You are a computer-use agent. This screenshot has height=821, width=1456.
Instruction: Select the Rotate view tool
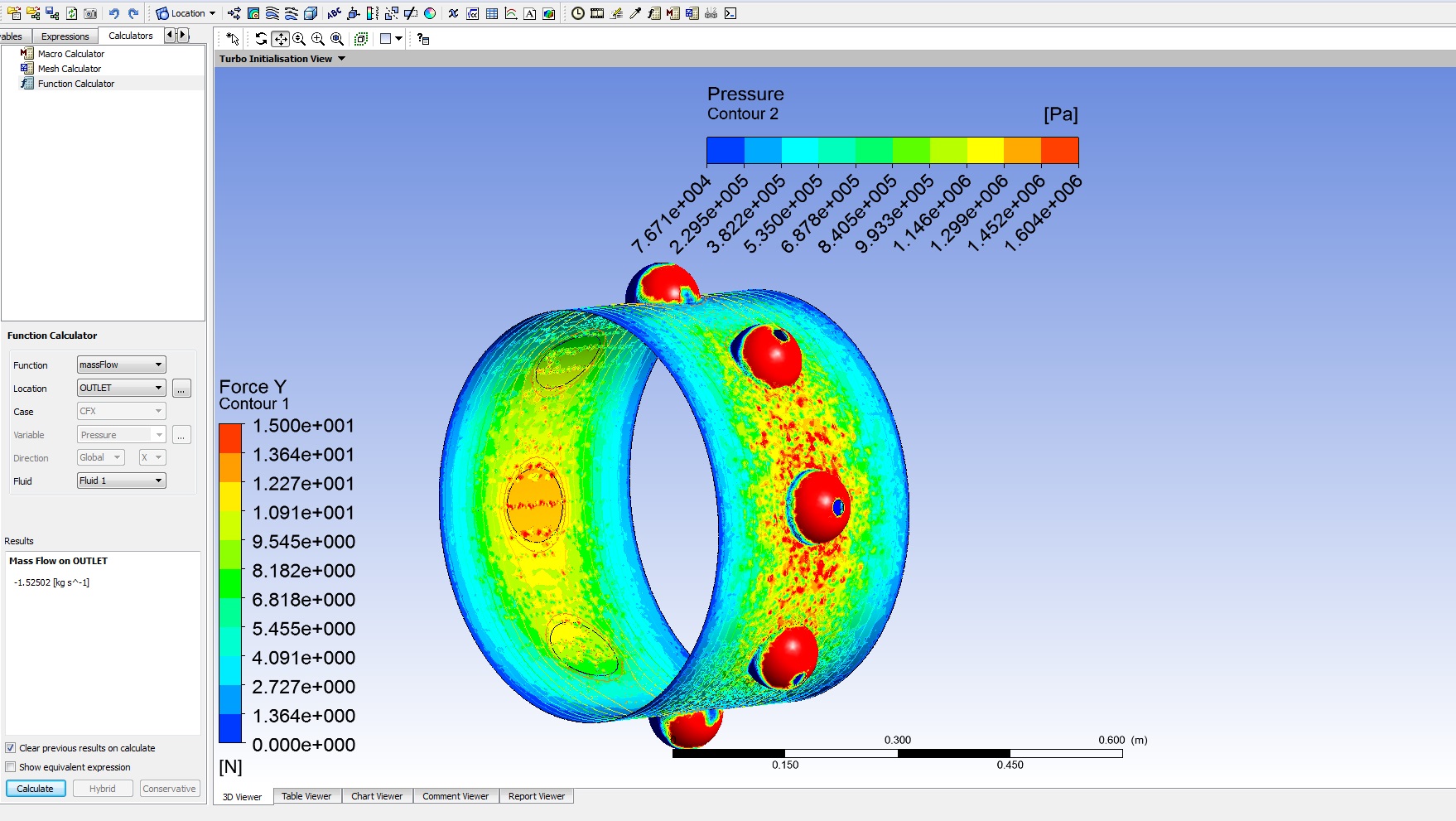tap(261, 39)
